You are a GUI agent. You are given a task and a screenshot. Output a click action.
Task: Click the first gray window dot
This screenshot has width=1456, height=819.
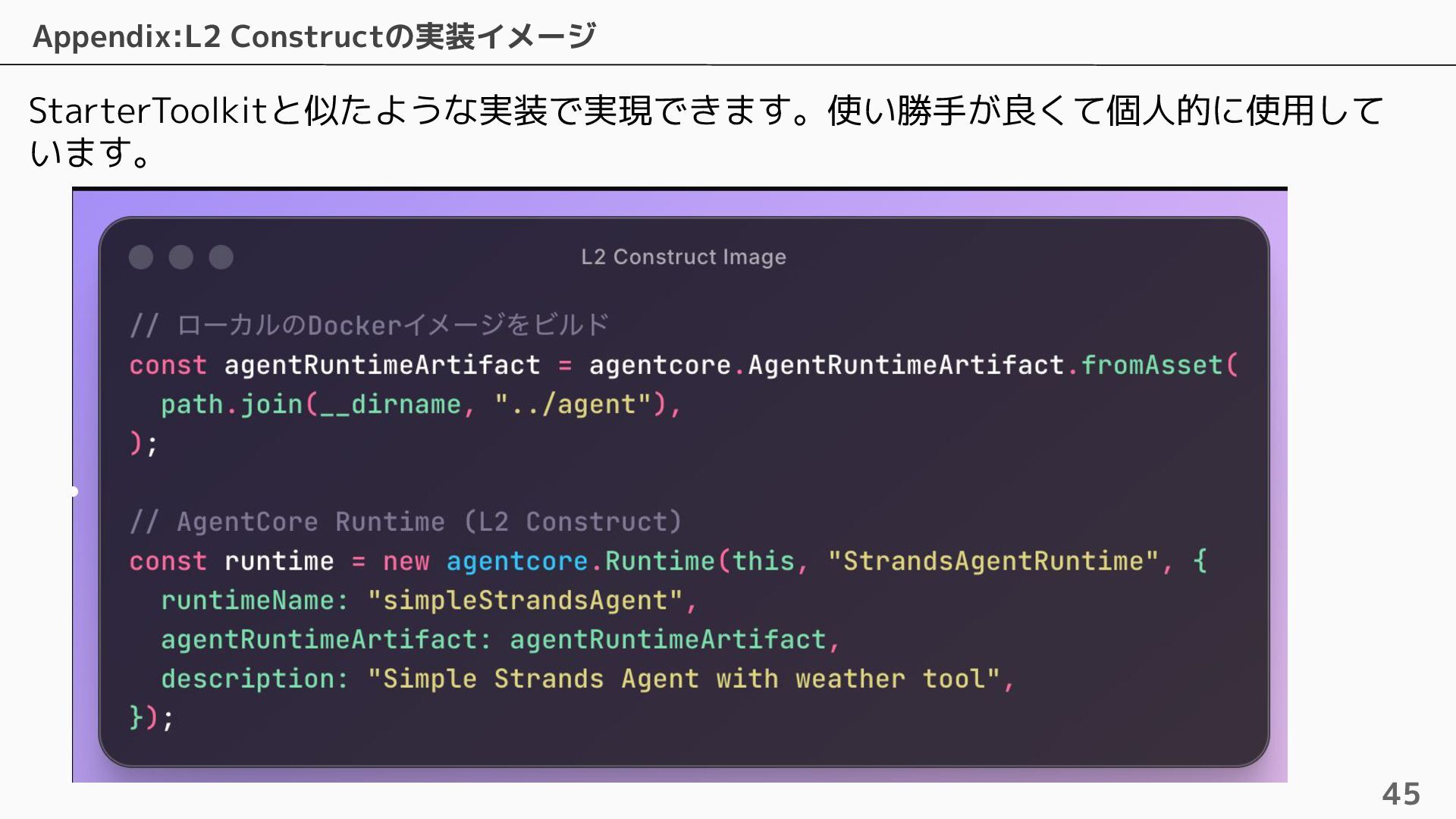(141, 257)
